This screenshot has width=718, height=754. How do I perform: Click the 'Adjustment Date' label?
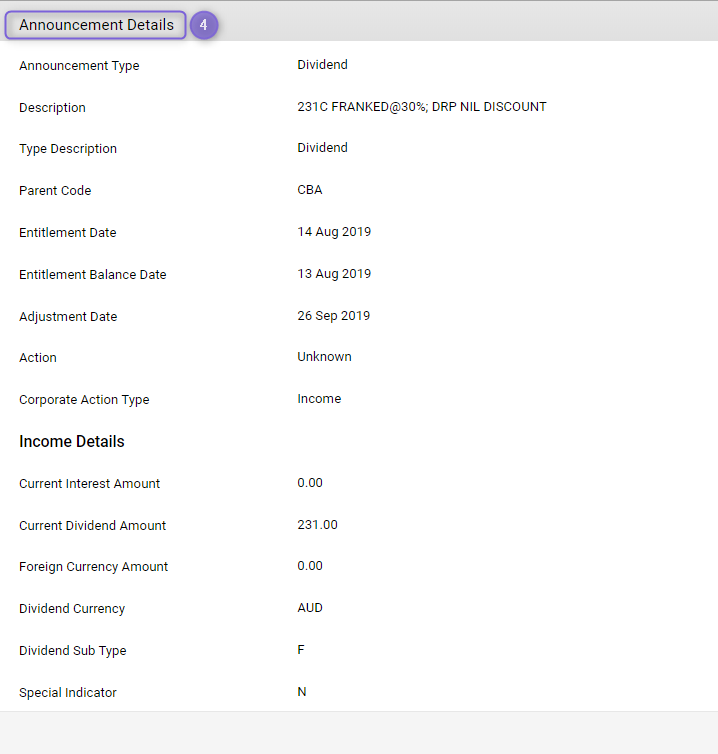coord(68,317)
